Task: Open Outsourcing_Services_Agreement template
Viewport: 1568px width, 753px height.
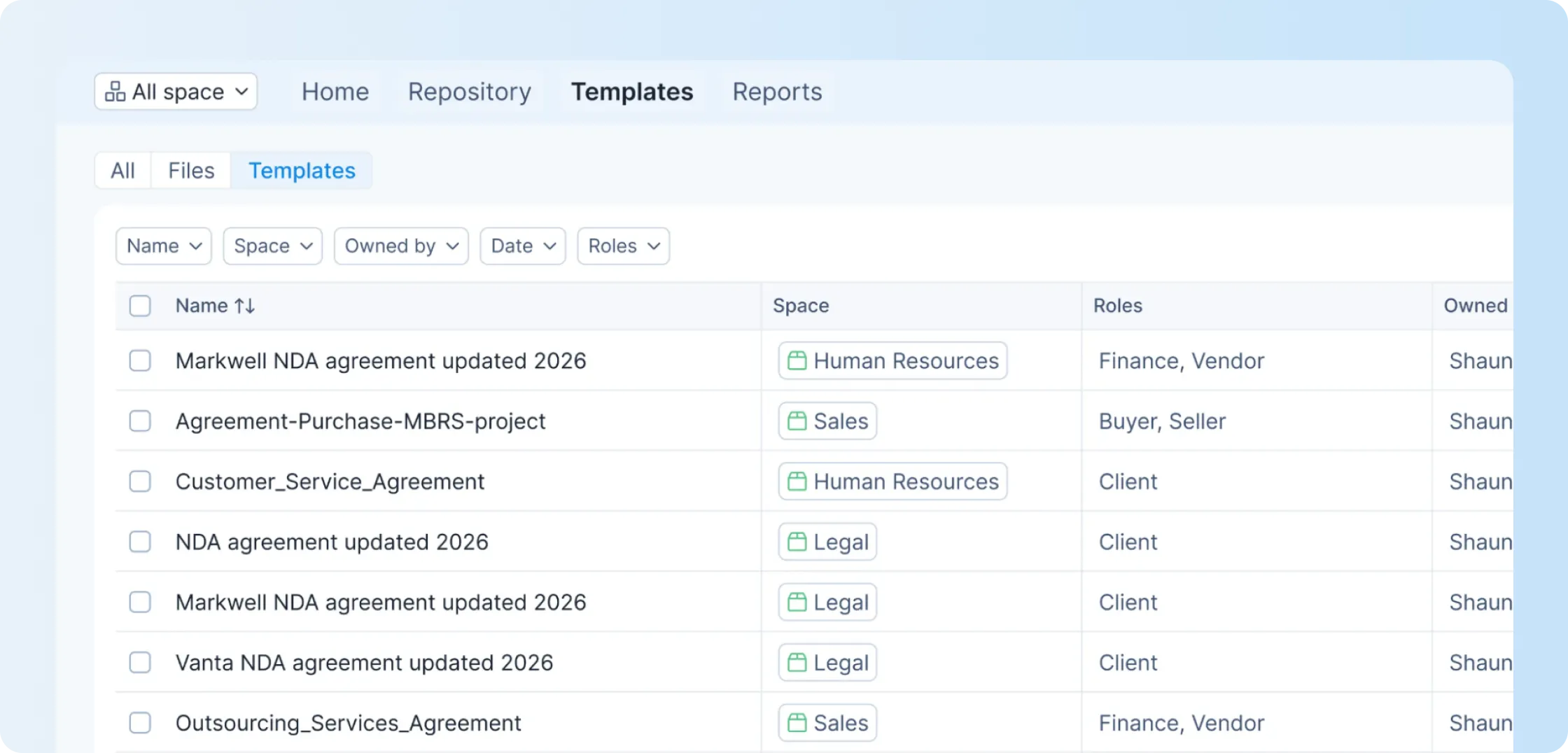Action: pyautogui.click(x=348, y=723)
